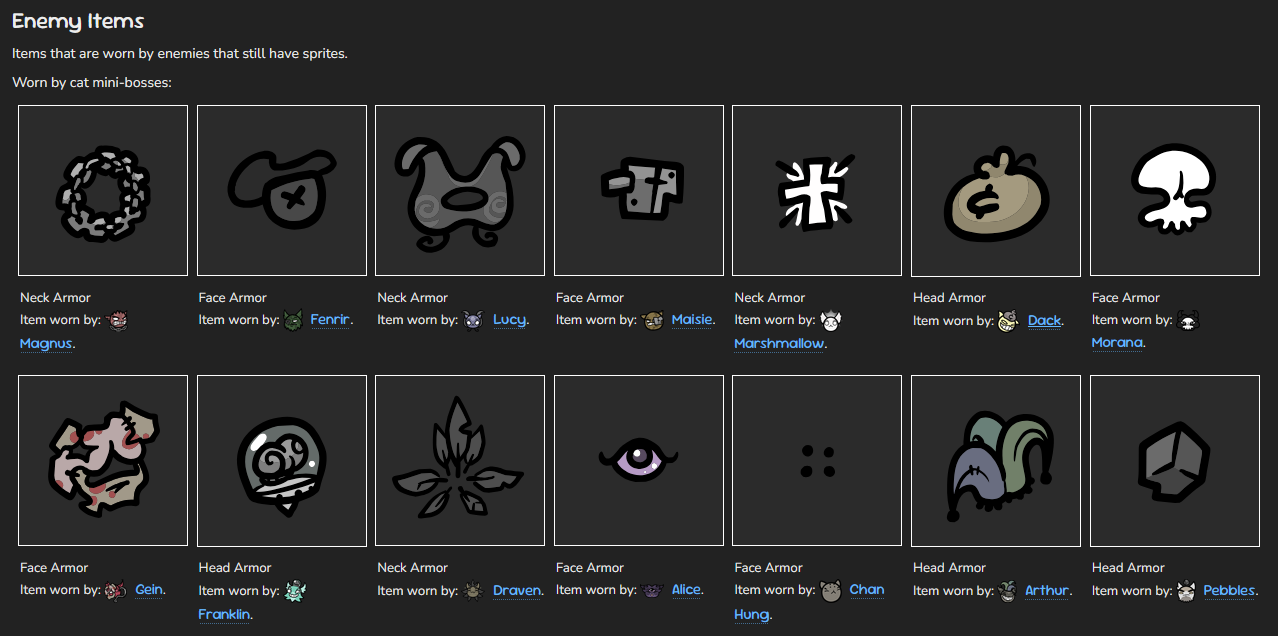Click the green Fenrir cat head icon

click(293, 321)
